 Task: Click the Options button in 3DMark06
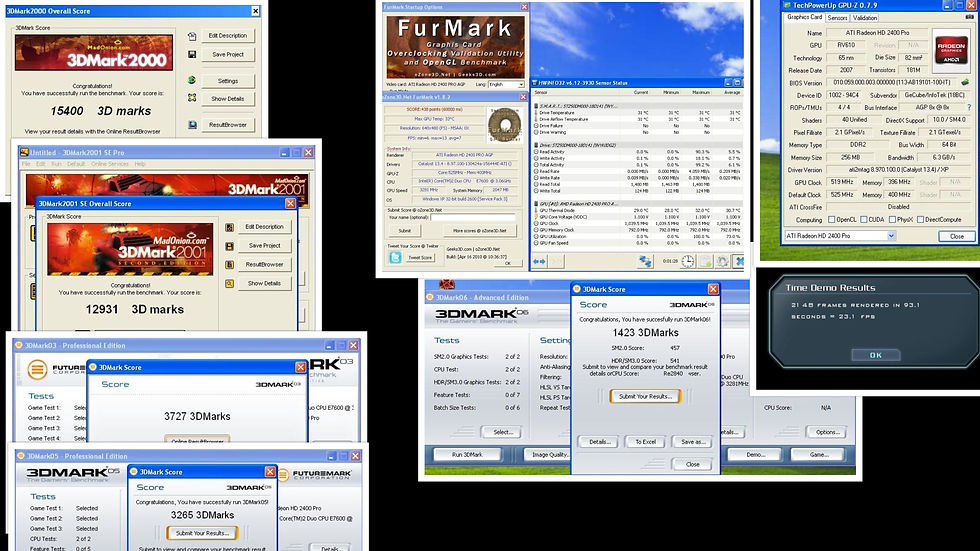[826, 432]
